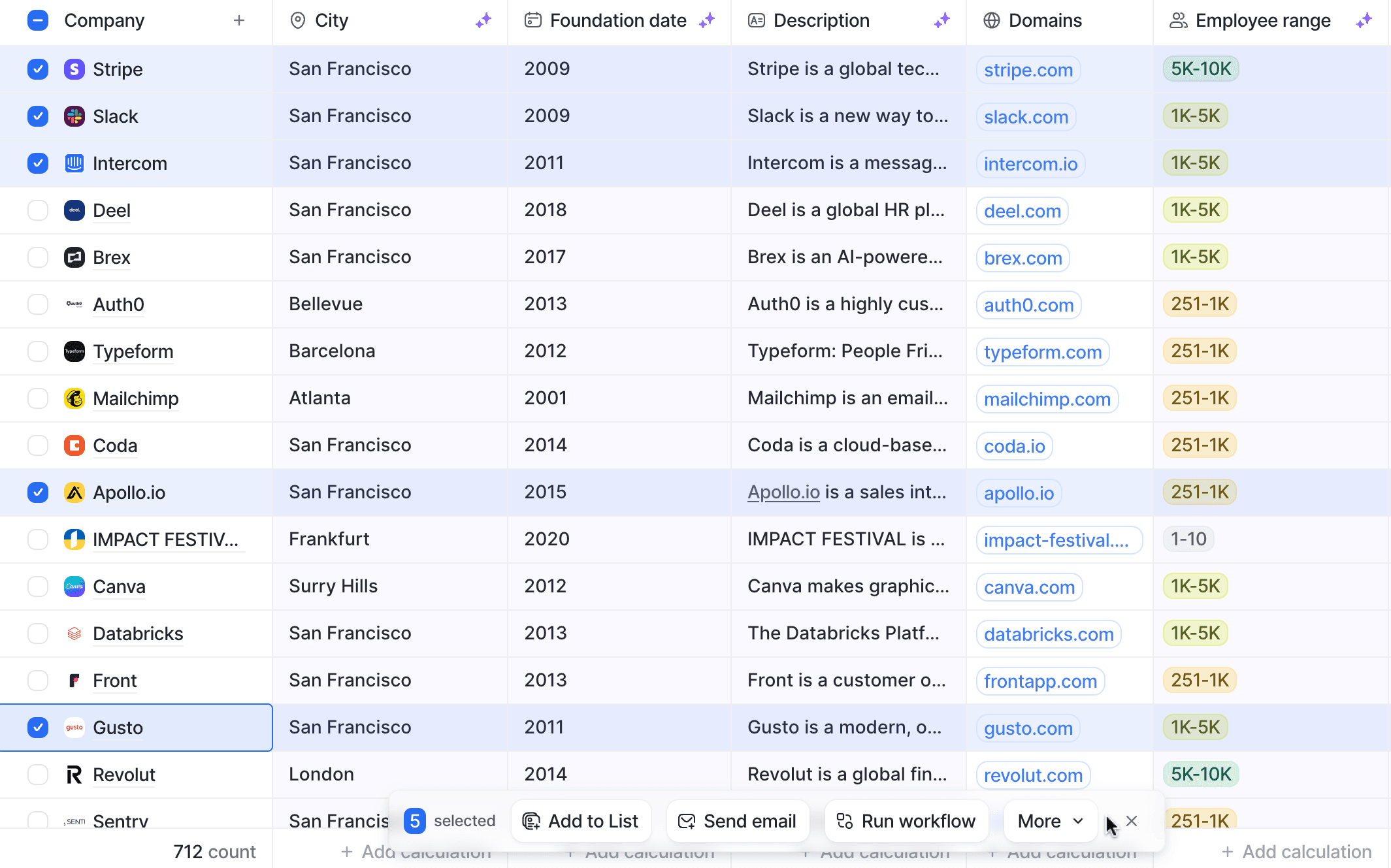
Task: Click Run workflow button
Action: 906,821
